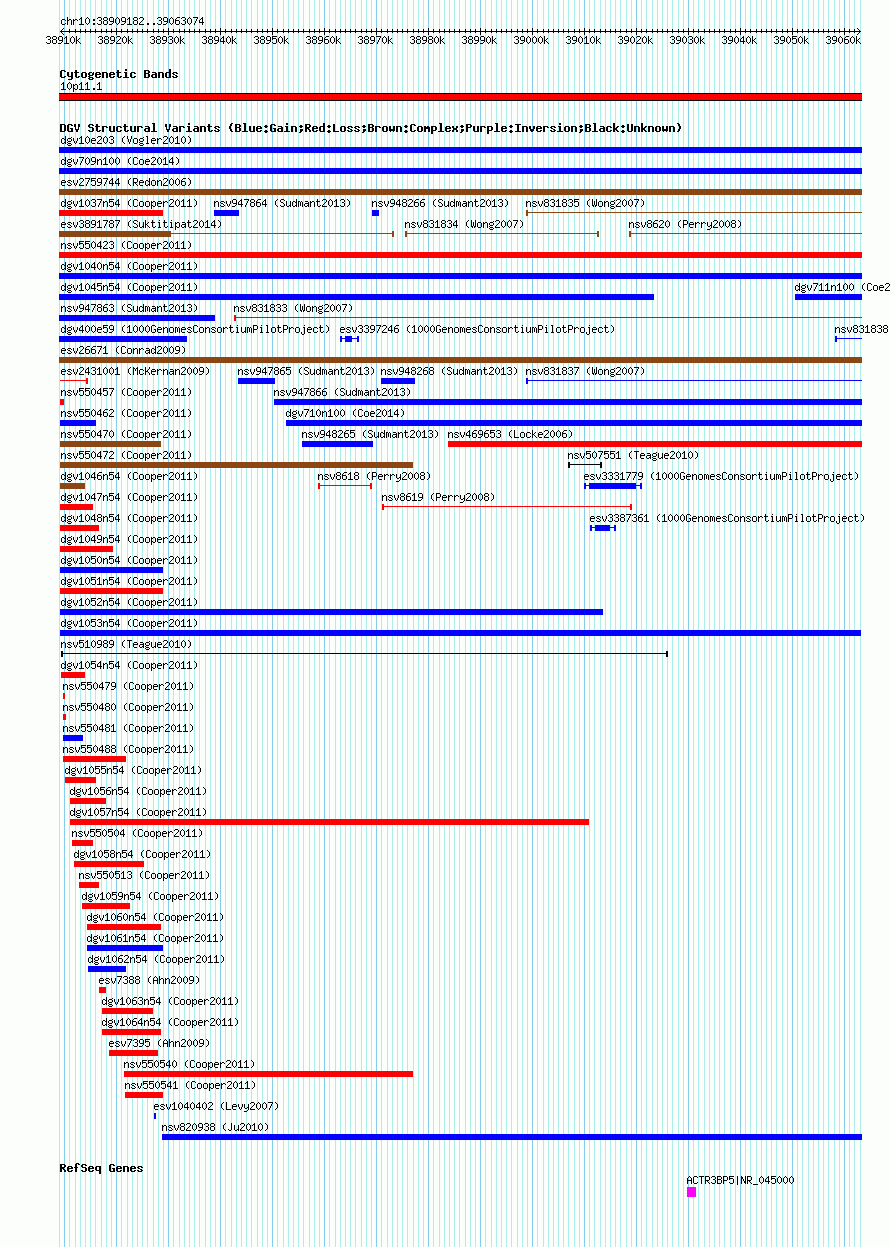Select the nsv831834 (Wong2007) label

465,224
